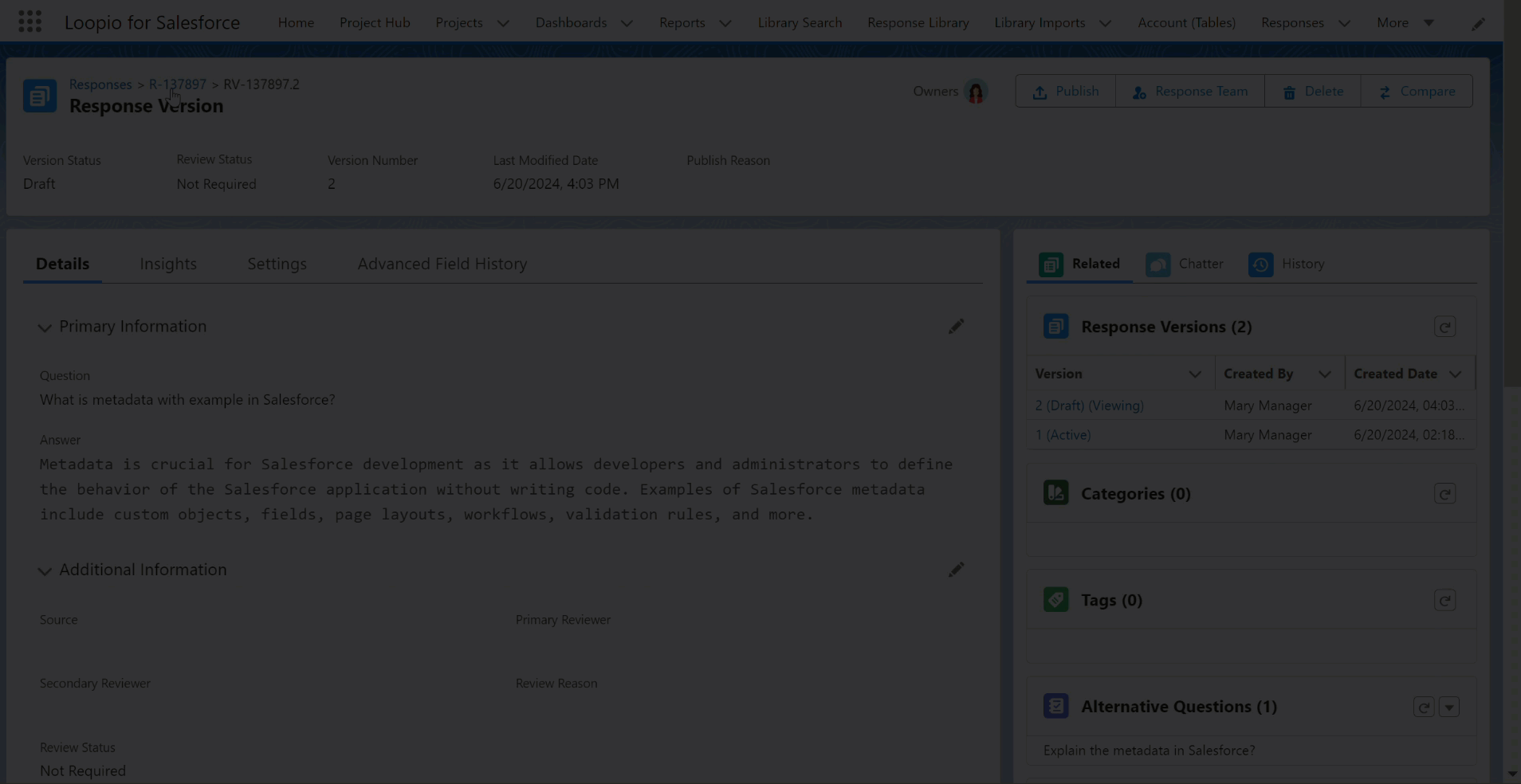The height and width of the screenshot is (784, 1521).
Task: Switch to the Insights tab
Action: 168,264
